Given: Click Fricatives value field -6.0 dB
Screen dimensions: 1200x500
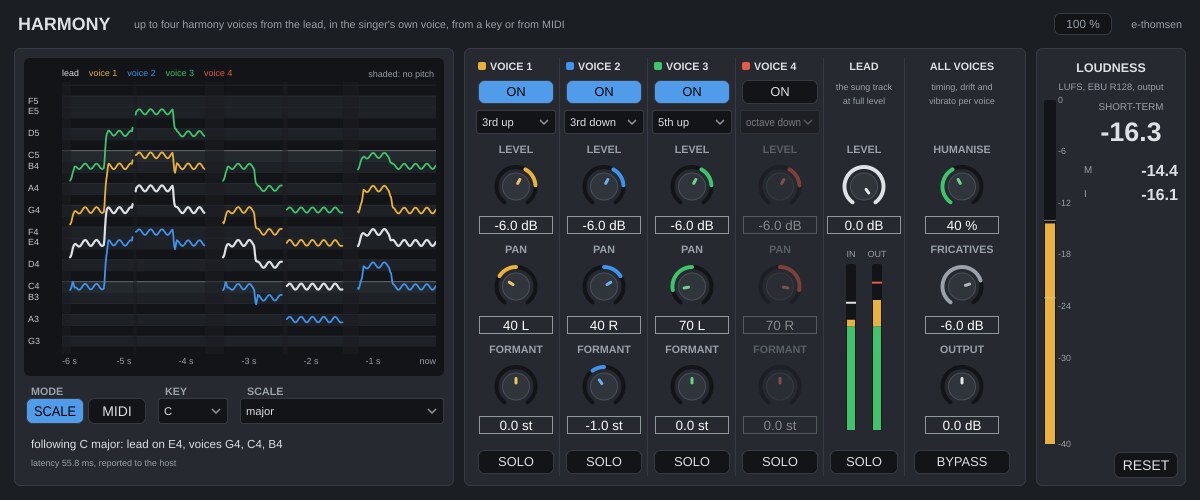Looking at the screenshot, I should tap(962, 325).
